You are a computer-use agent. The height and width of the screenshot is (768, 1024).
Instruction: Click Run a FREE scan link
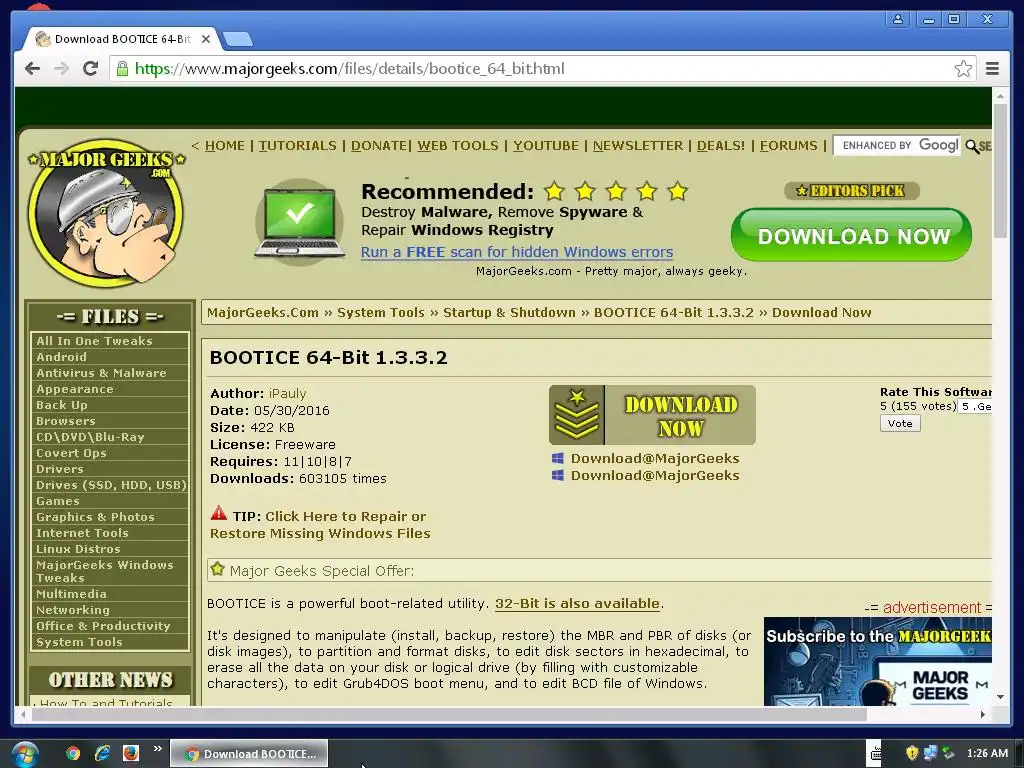pyautogui.click(x=517, y=252)
